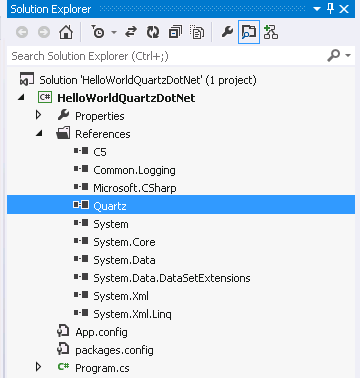Select the Common.Logging reference
Image resolution: width=360 pixels, height=378 pixels.
pyautogui.click(x=134, y=170)
